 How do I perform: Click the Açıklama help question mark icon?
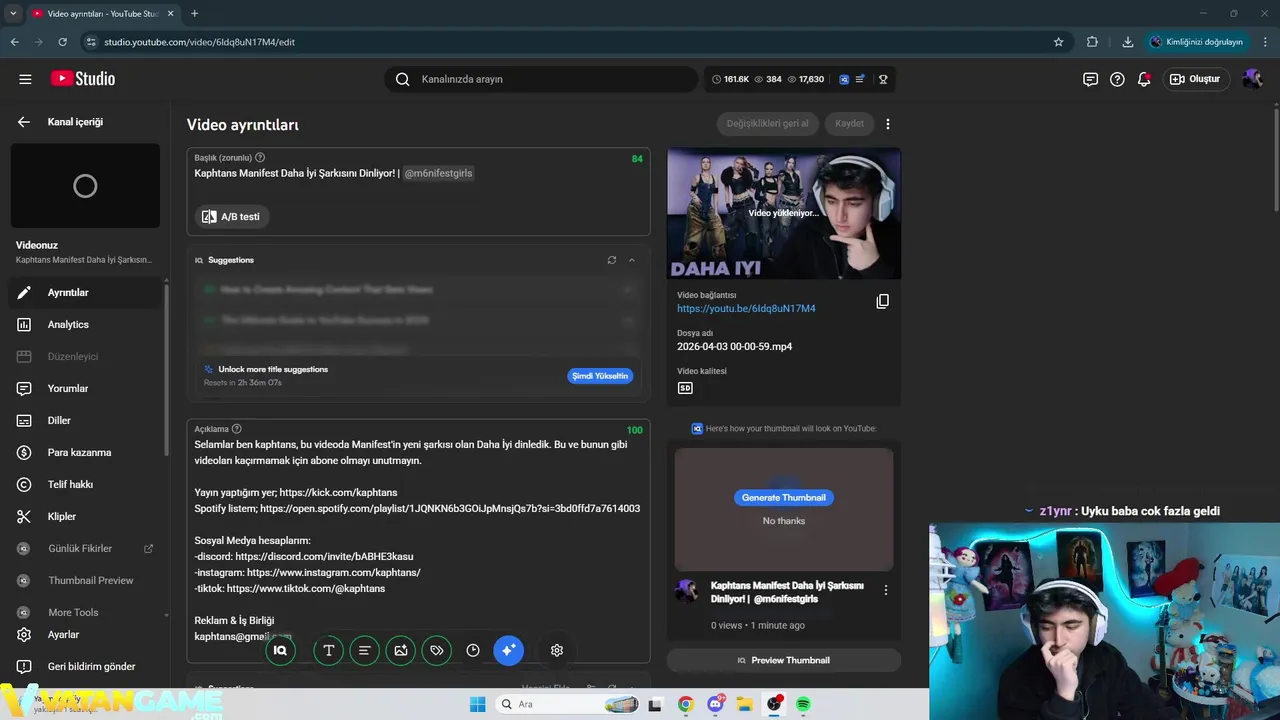[x=237, y=429]
